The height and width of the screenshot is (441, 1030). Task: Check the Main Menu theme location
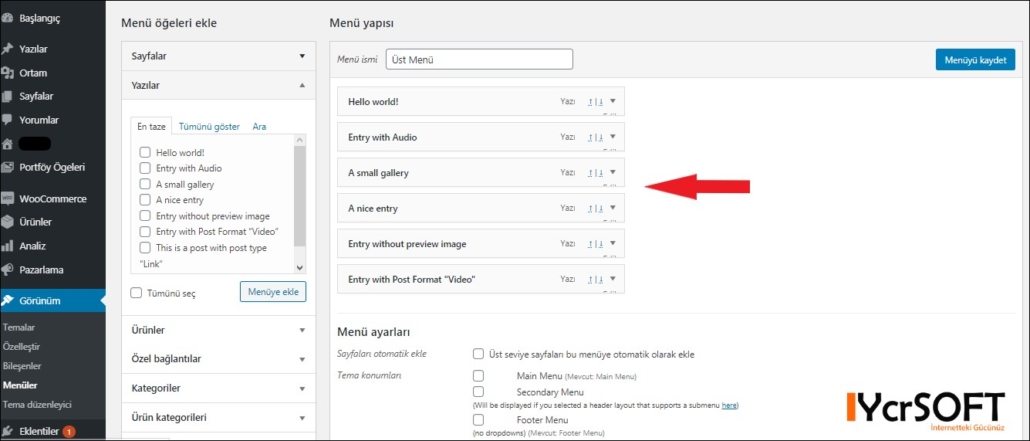(x=478, y=376)
